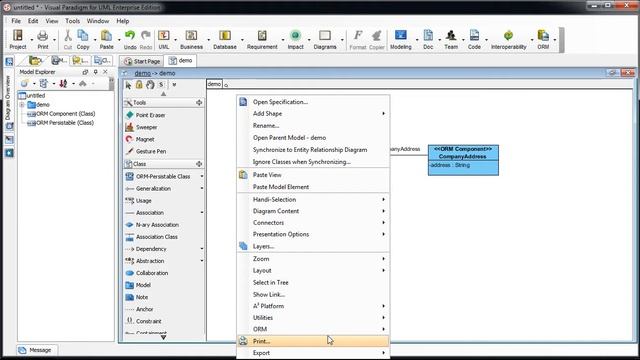This screenshot has height=360, width=640.
Task: Click the address : String attribute
Action: click(450, 165)
